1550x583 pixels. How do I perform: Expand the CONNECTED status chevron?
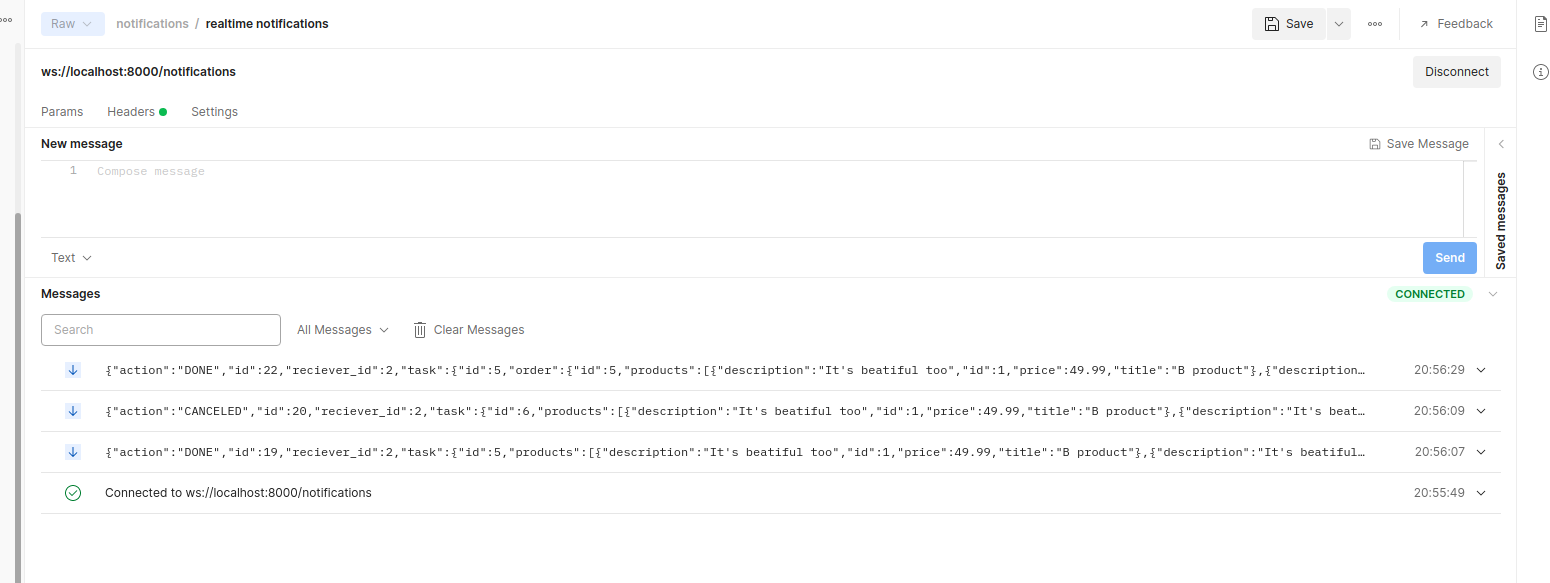pyautogui.click(x=1492, y=293)
